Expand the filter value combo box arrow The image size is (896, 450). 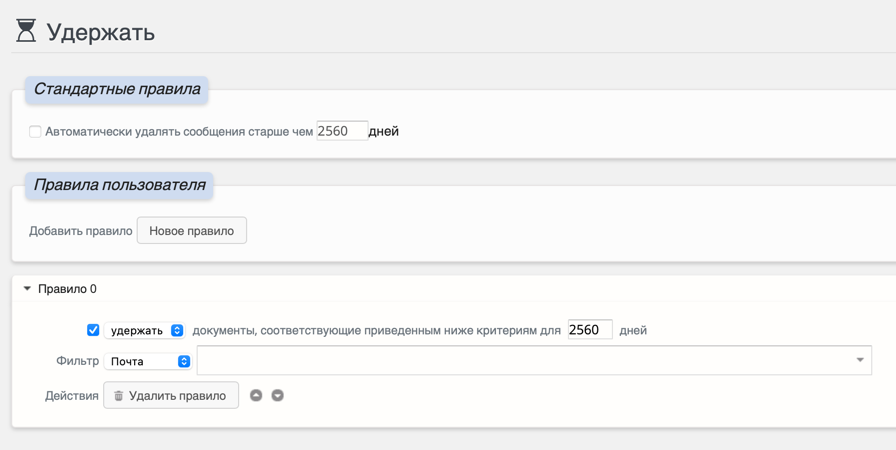pos(860,360)
